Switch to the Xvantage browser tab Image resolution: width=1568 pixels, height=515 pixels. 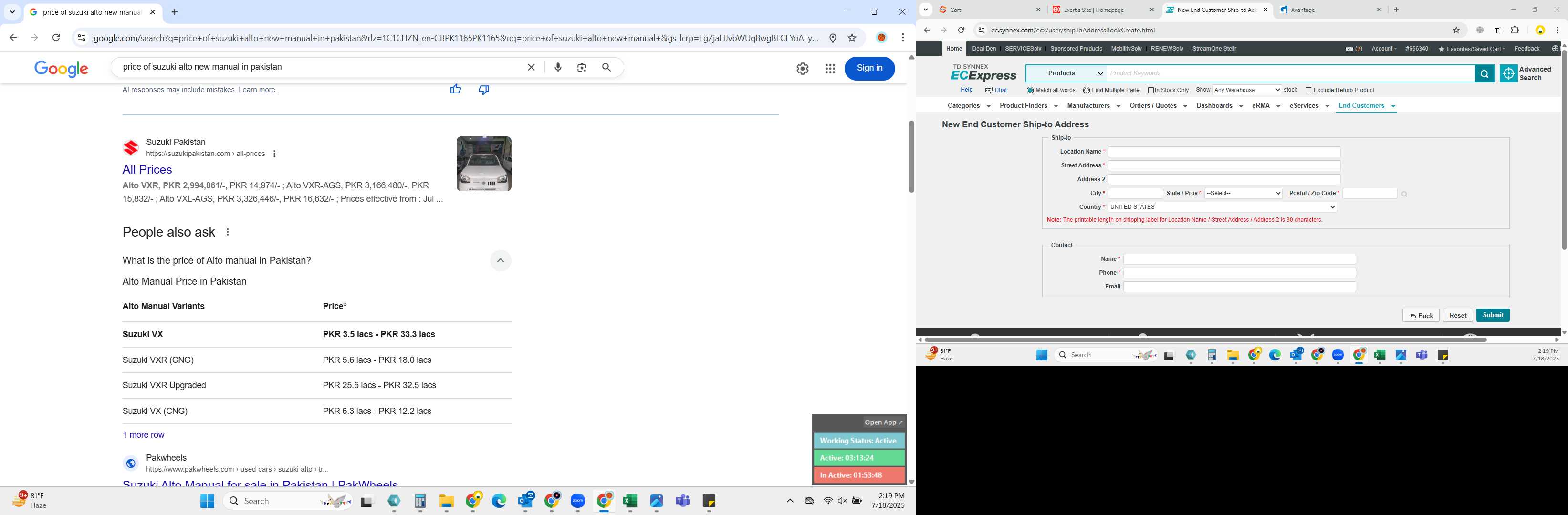point(1330,10)
